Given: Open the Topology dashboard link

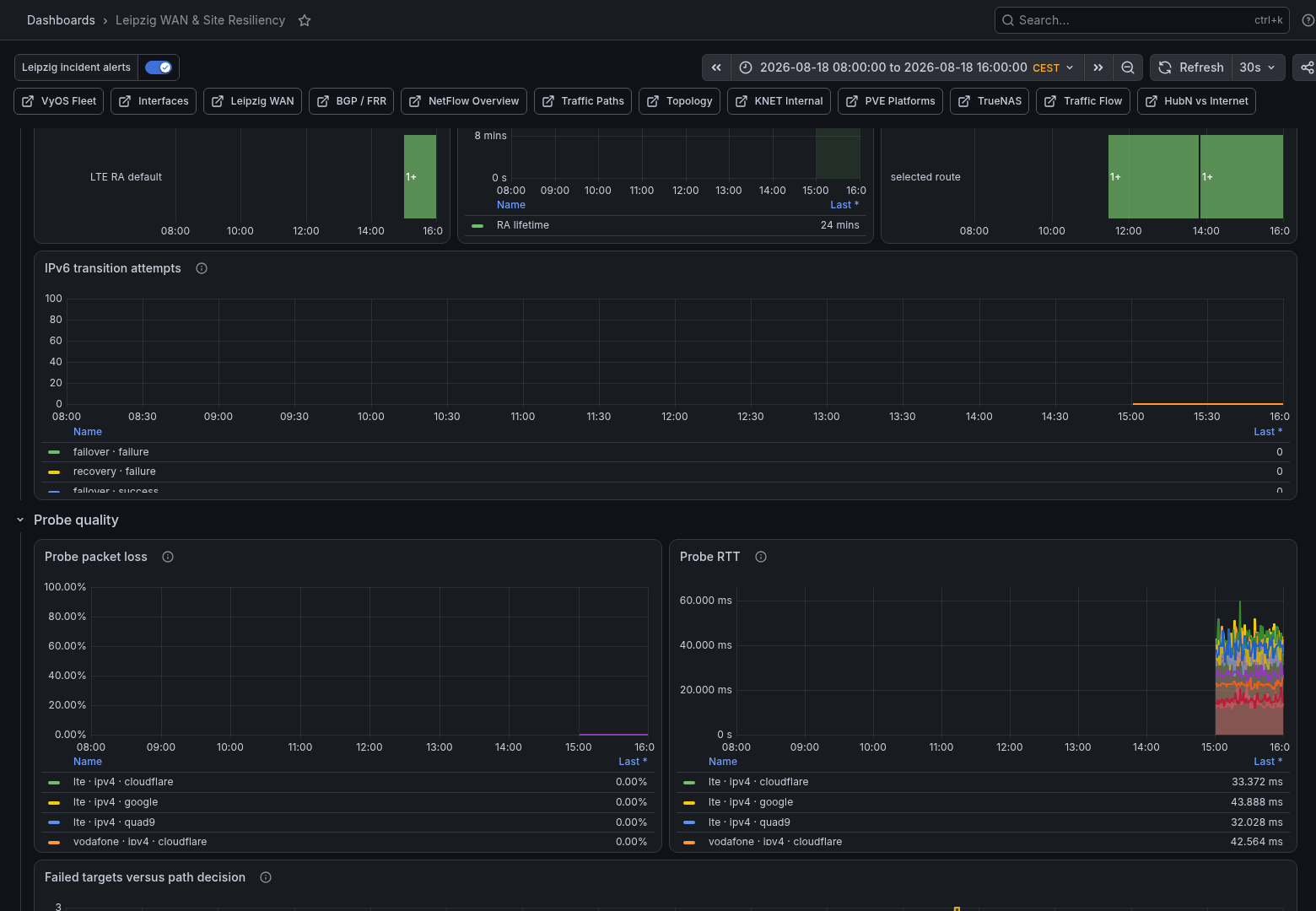Looking at the screenshot, I should pyautogui.click(x=679, y=101).
